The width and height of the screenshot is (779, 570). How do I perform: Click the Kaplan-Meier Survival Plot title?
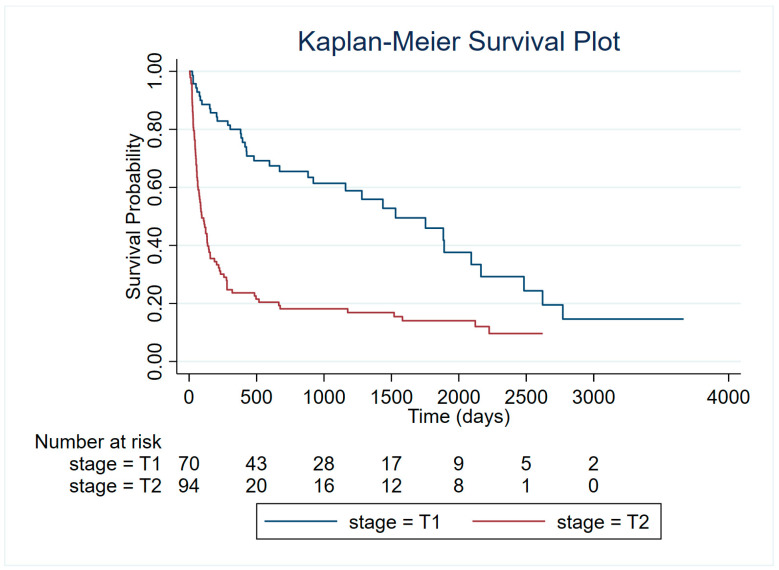point(459,42)
